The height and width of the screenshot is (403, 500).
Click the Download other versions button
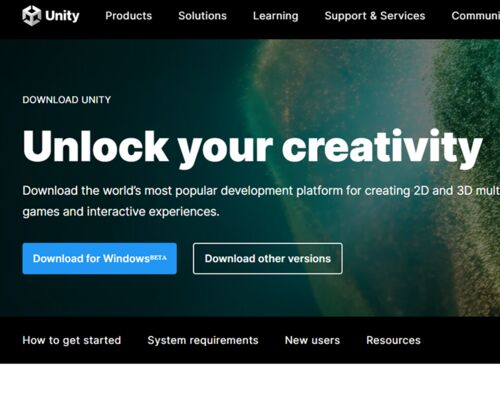click(x=268, y=259)
